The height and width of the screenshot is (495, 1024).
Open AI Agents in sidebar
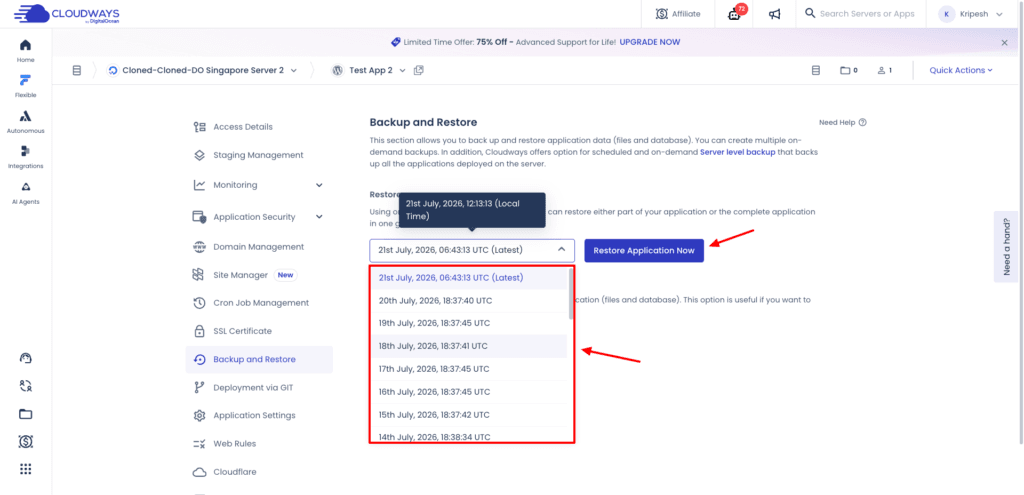[x=25, y=193]
